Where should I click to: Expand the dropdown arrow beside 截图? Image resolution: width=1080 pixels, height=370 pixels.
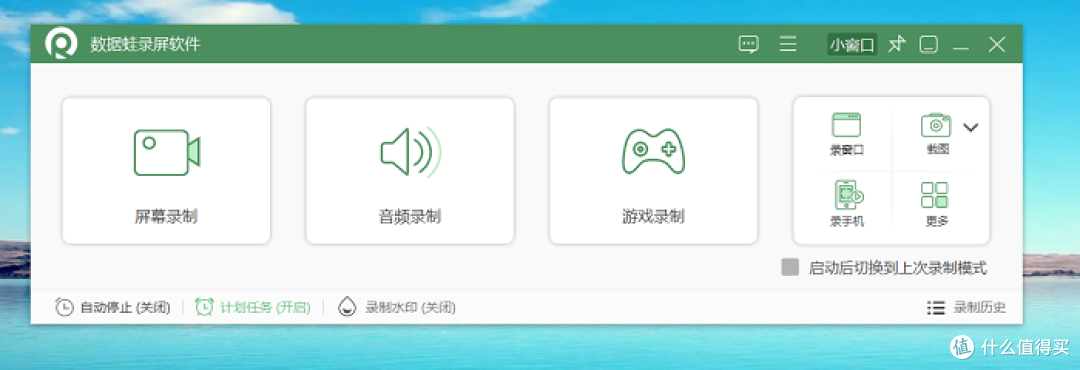970,127
